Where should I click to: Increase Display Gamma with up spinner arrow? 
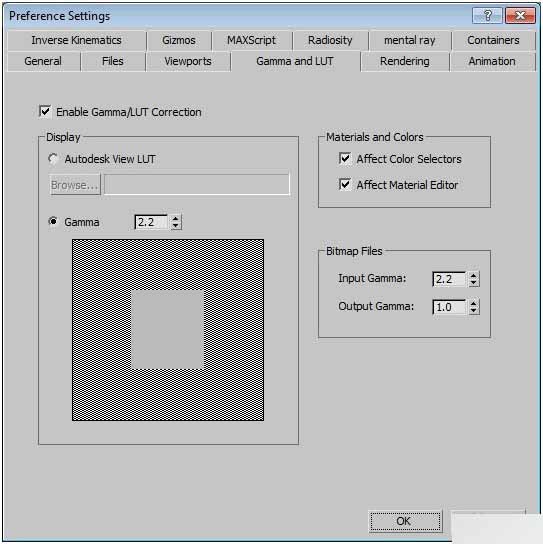[x=176, y=219]
